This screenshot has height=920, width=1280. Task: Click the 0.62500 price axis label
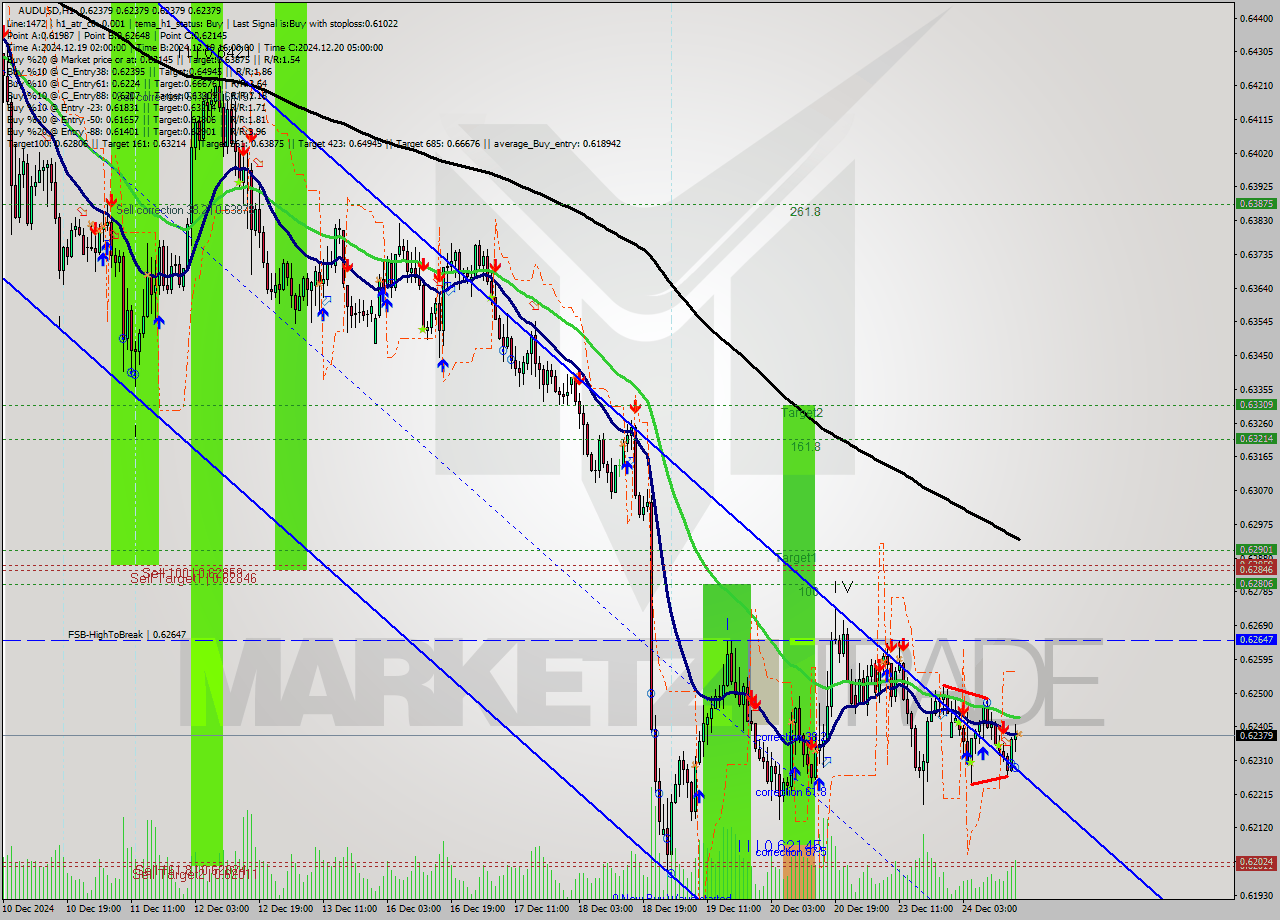pos(1256,693)
